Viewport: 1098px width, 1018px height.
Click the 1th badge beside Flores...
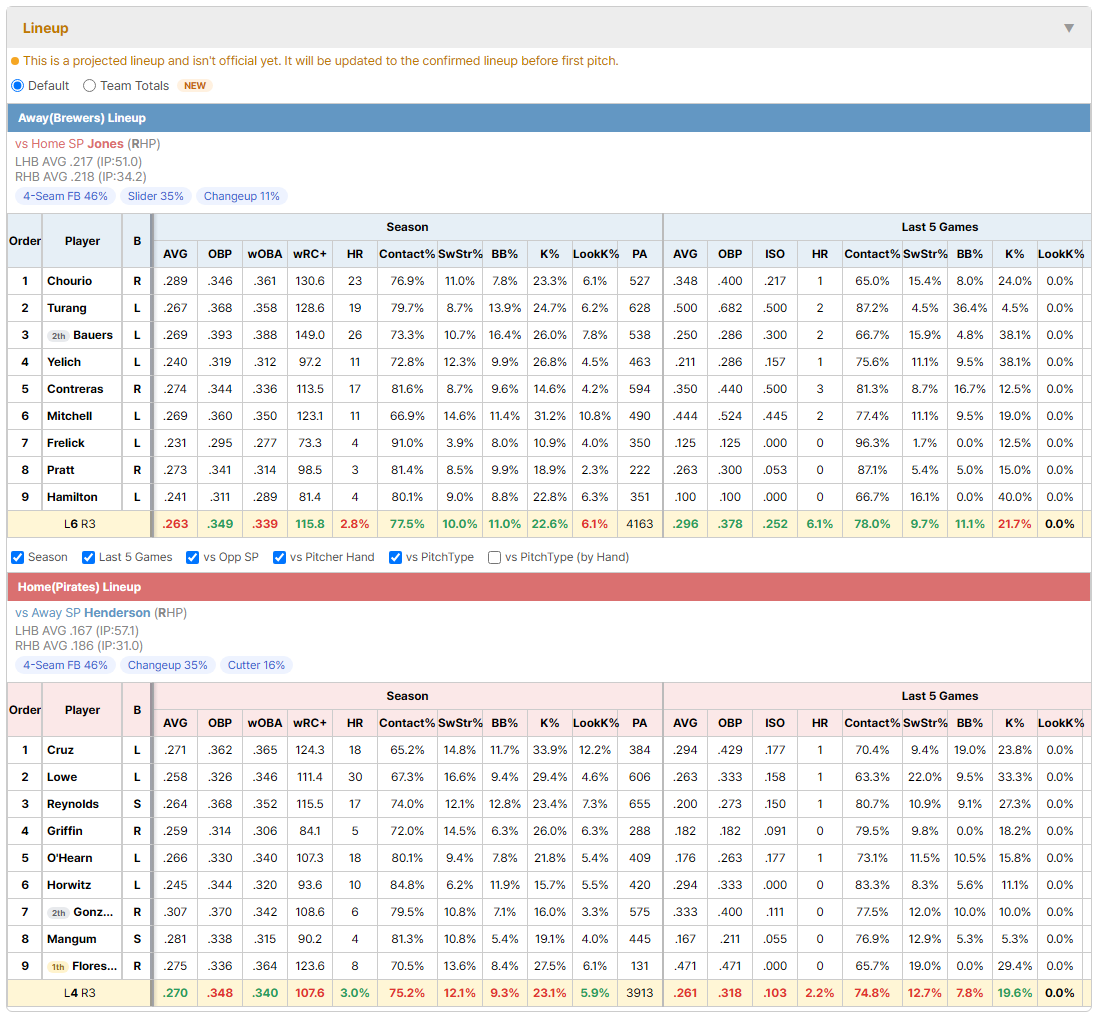click(x=57, y=967)
